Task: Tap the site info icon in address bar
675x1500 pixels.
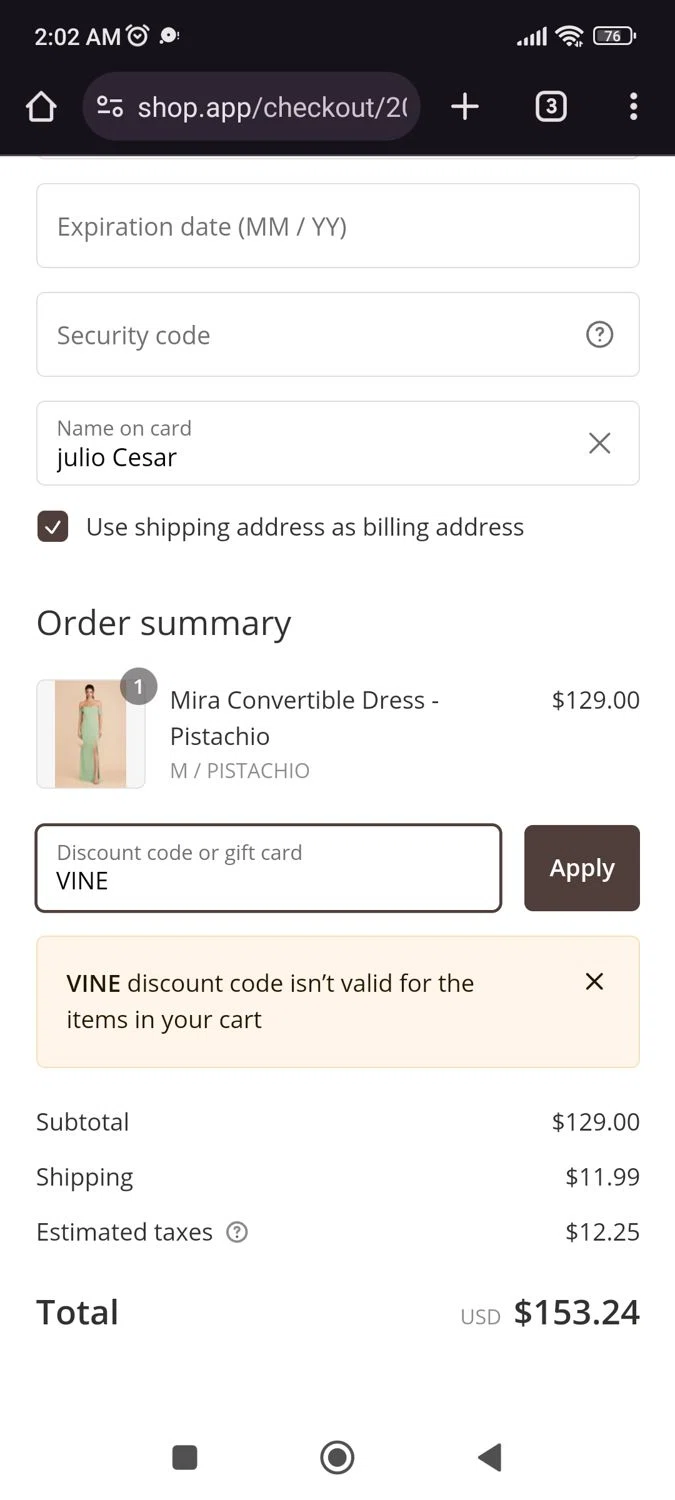Action: [x=110, y=107]
